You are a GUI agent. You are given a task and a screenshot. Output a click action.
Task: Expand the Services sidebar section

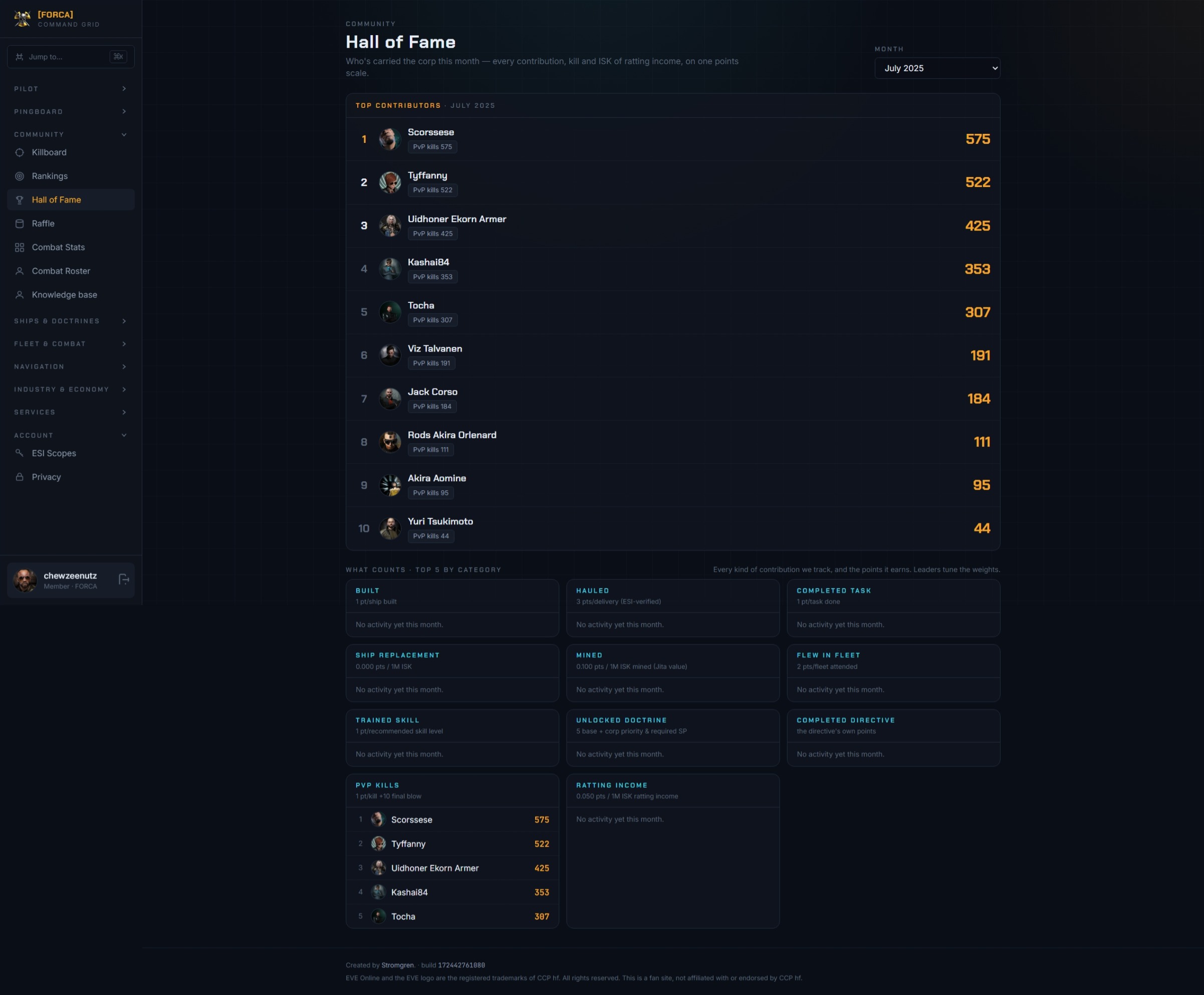point(71,412)
